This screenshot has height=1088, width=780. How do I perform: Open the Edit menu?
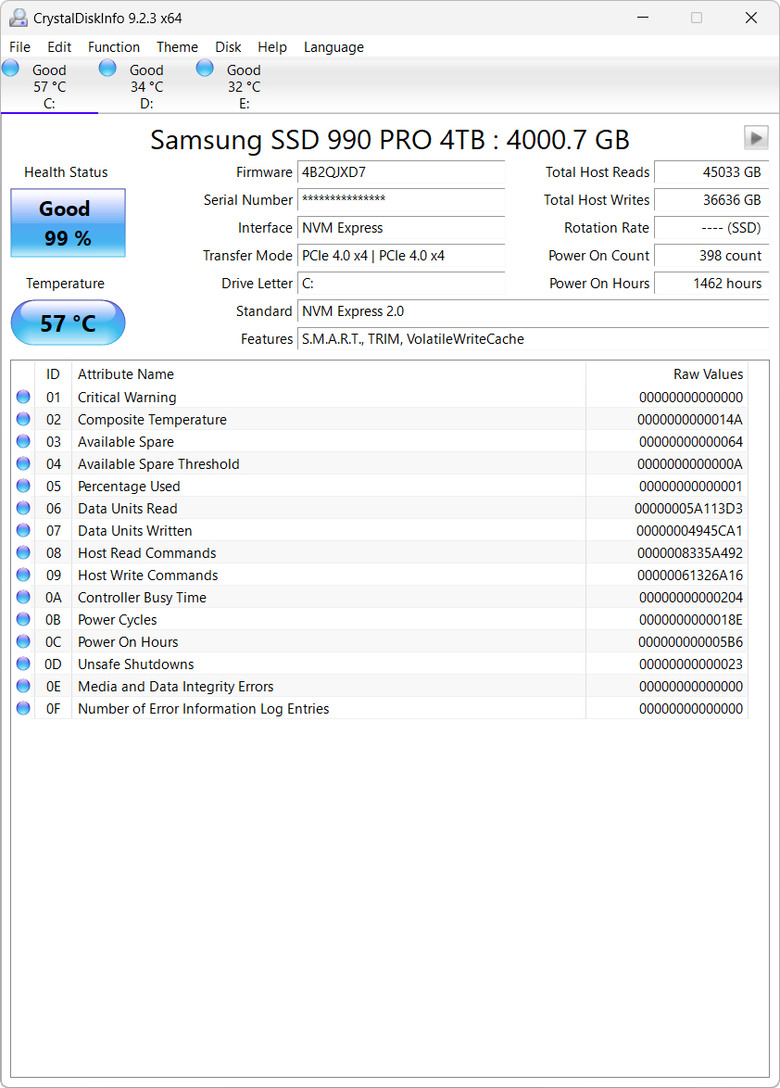tap(59, 47)
